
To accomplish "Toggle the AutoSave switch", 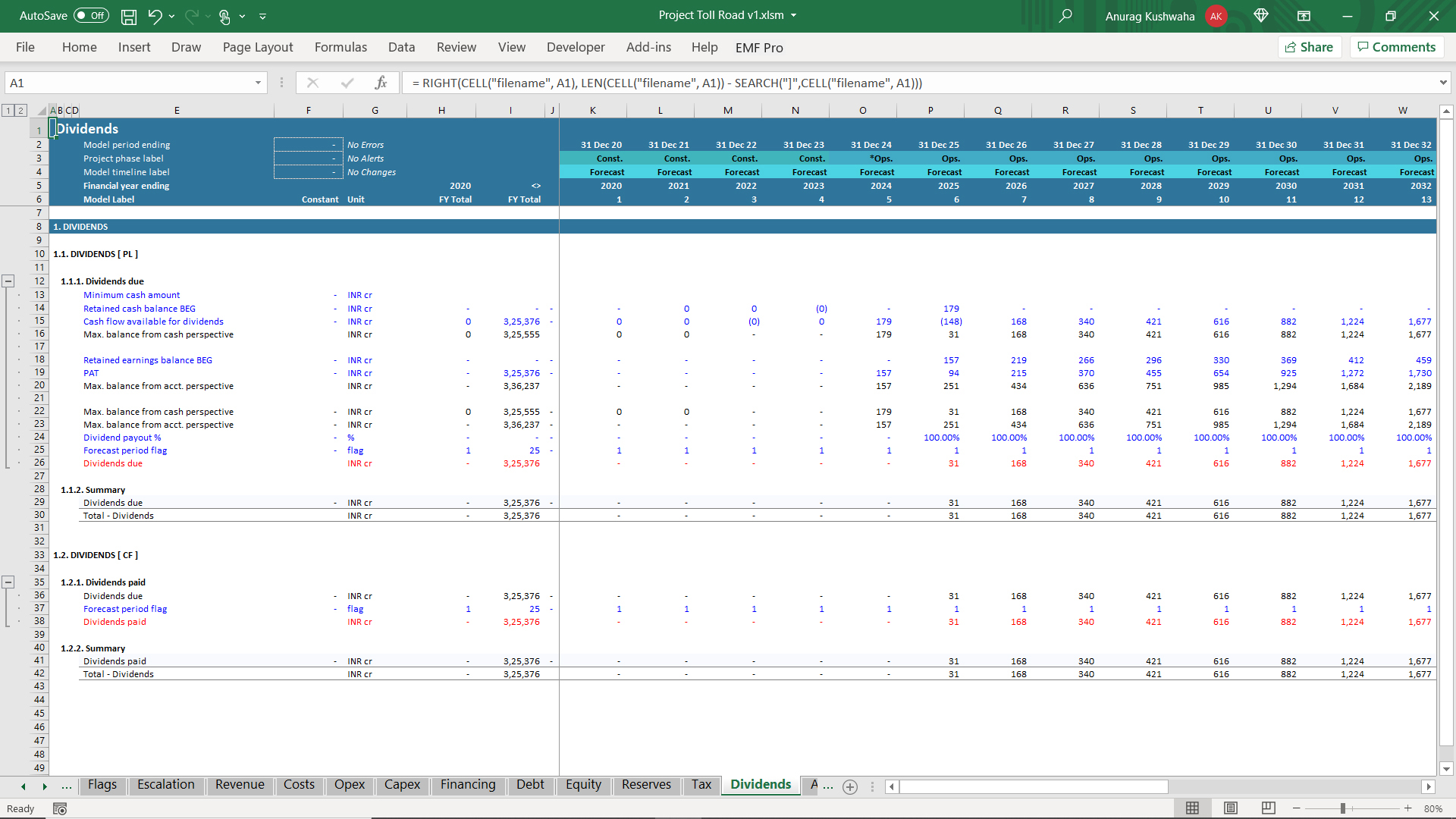I will point(91,16).
